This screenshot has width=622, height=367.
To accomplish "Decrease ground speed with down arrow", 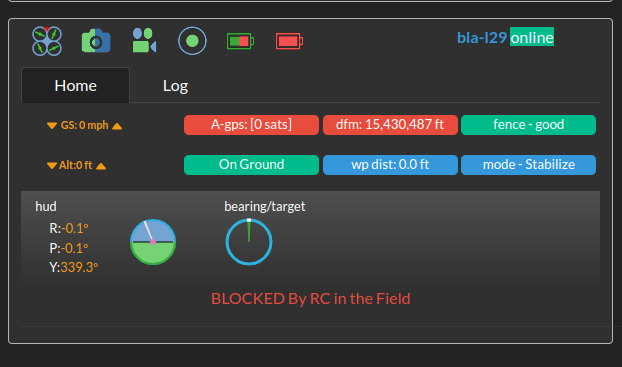I will pyautogui.click(x=52, y=126).
